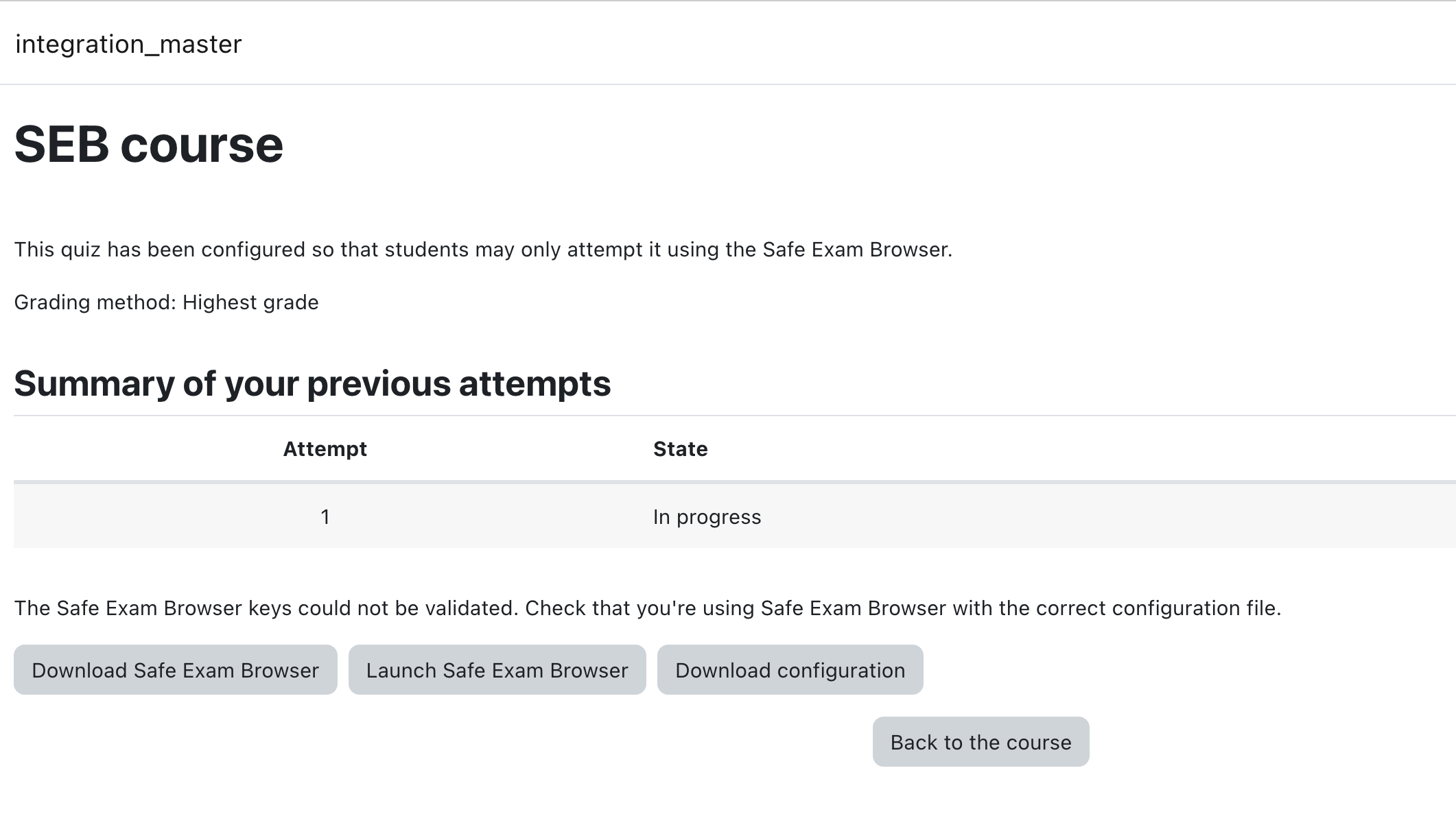
Task: Download the configuration file
Action: pyautogui.click(x=790, y=669)
